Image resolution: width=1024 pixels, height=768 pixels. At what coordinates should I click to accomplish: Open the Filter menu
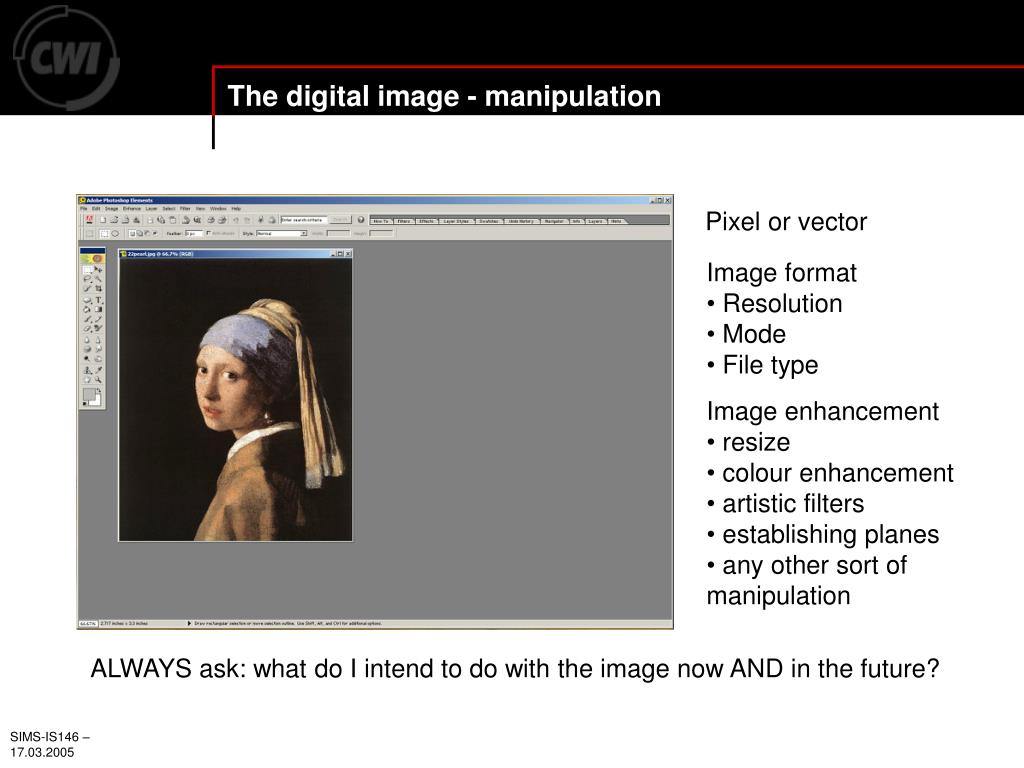coord(185,208)
